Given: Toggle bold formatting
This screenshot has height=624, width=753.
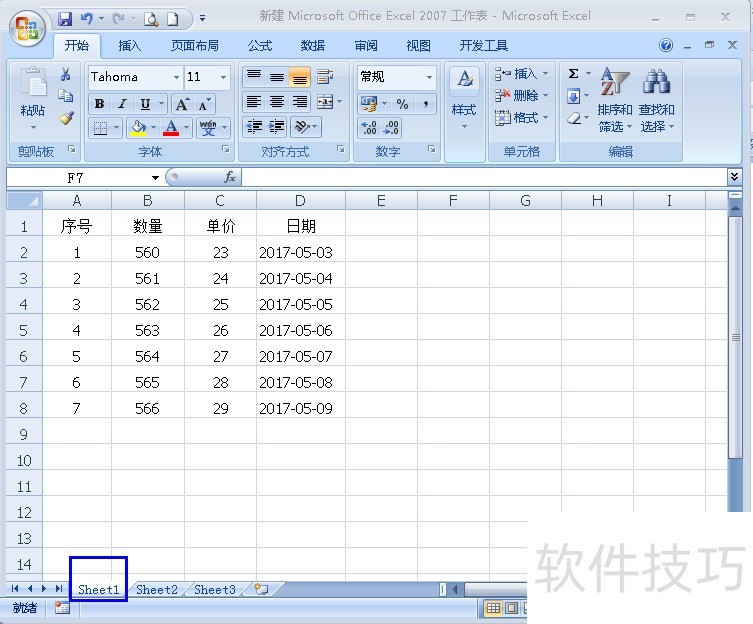Looking at the screenshot, I should [x=99, y=104].
